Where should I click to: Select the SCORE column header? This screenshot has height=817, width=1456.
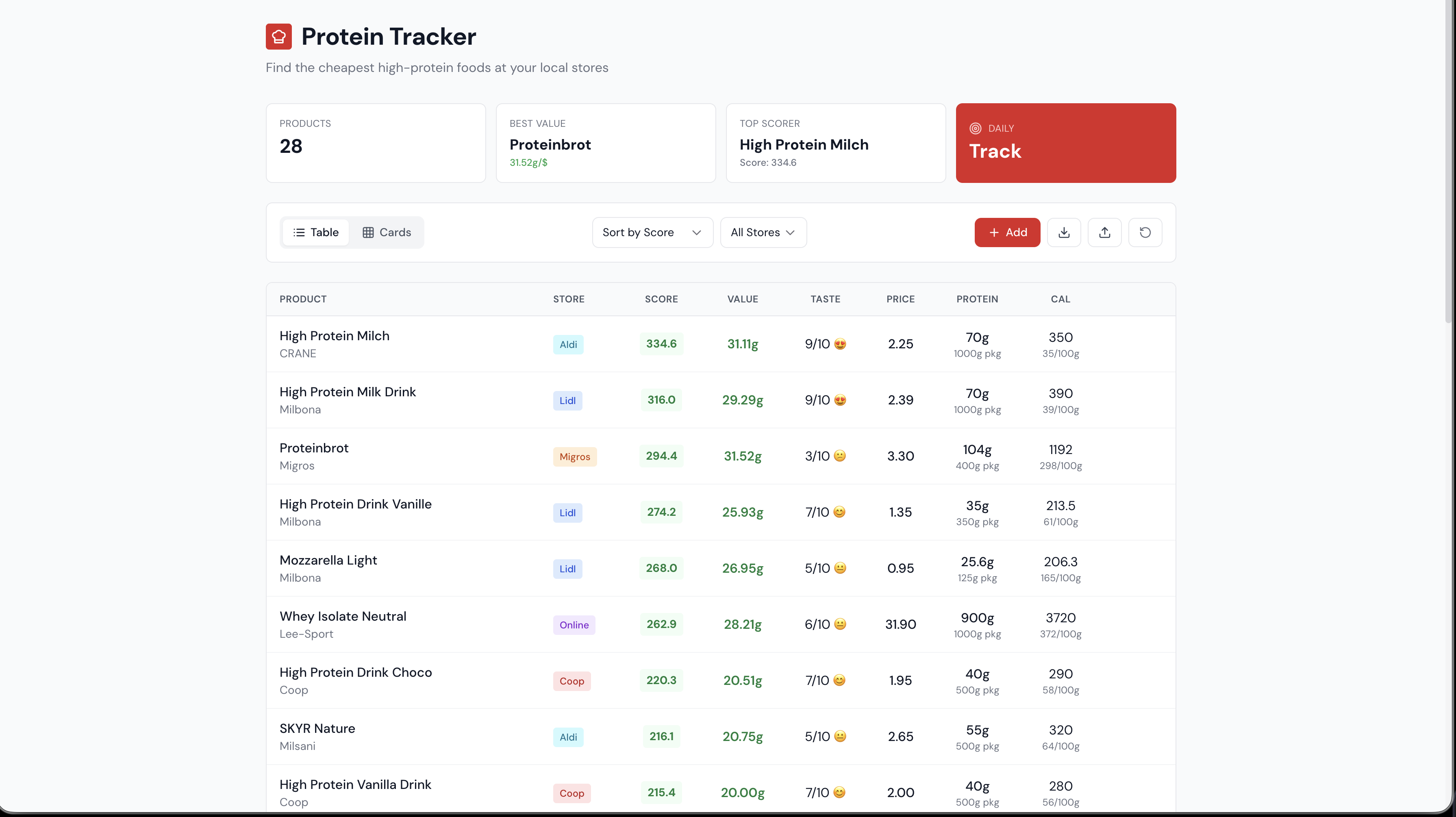[x=661, y=299]
